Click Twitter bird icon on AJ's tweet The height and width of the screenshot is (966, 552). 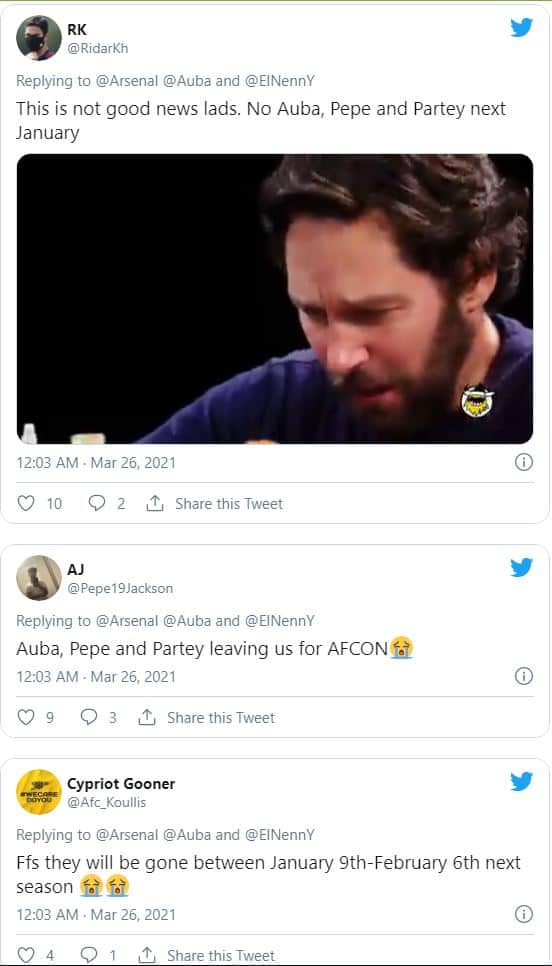521,567
